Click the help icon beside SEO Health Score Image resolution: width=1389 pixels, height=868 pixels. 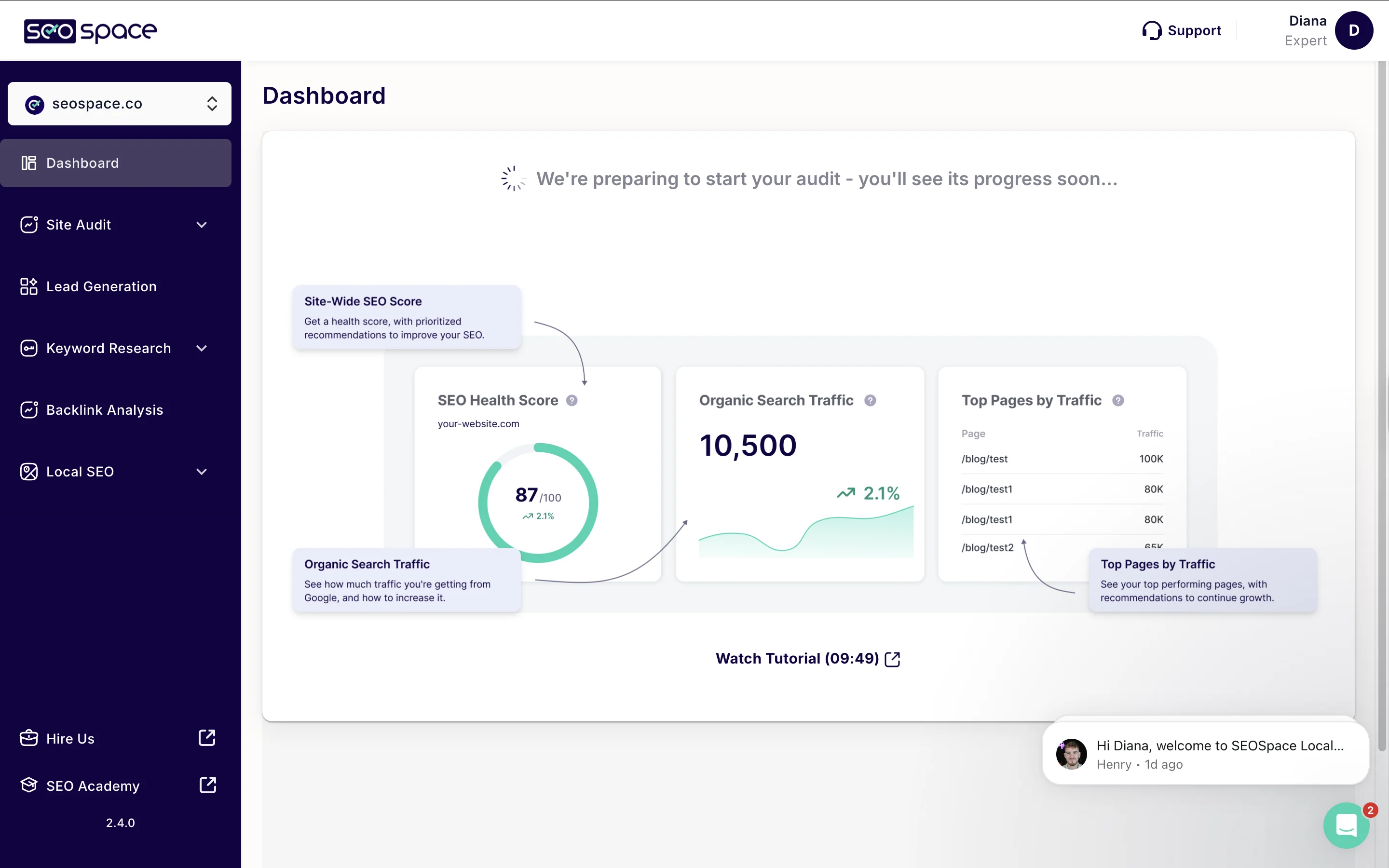[572, 401]
